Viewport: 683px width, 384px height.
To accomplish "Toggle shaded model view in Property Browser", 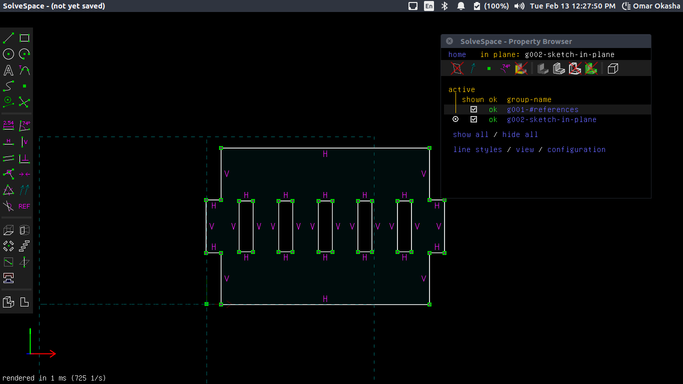I will point(543,68).
